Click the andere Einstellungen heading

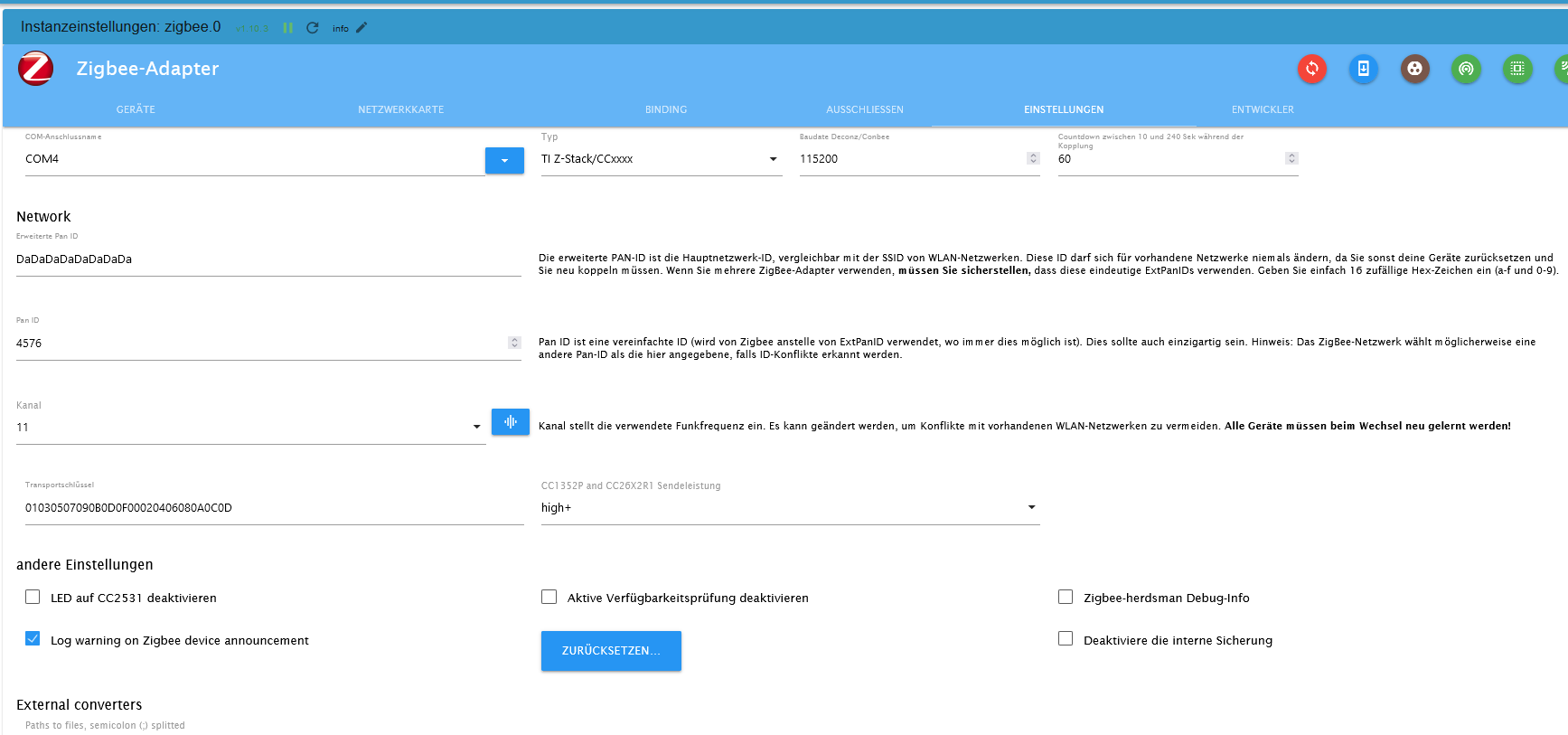pyautogui.click(x=85, y=565)
